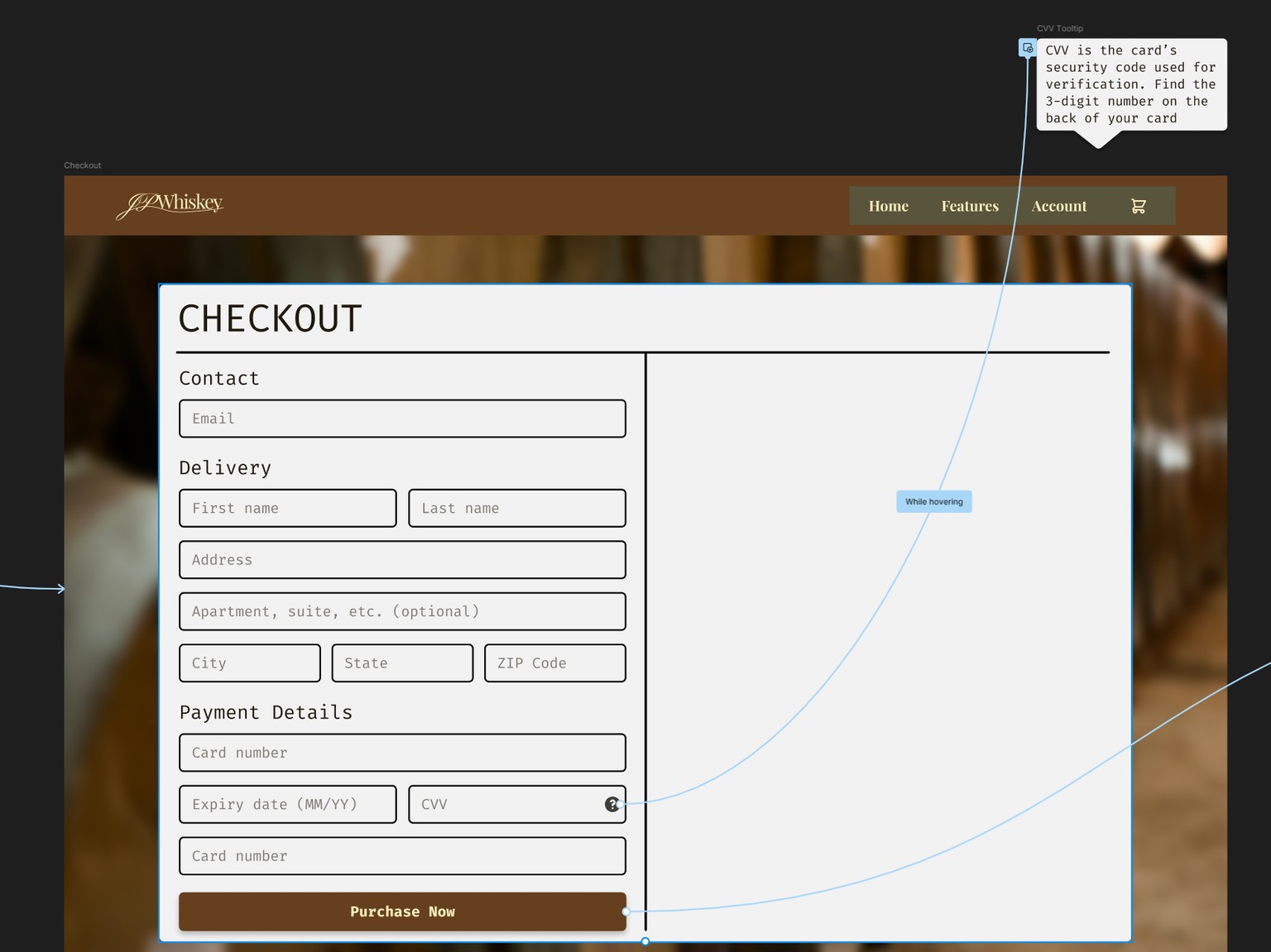Open the Account nav item
Viewport: 1271px width, 952px height.
1059,206
